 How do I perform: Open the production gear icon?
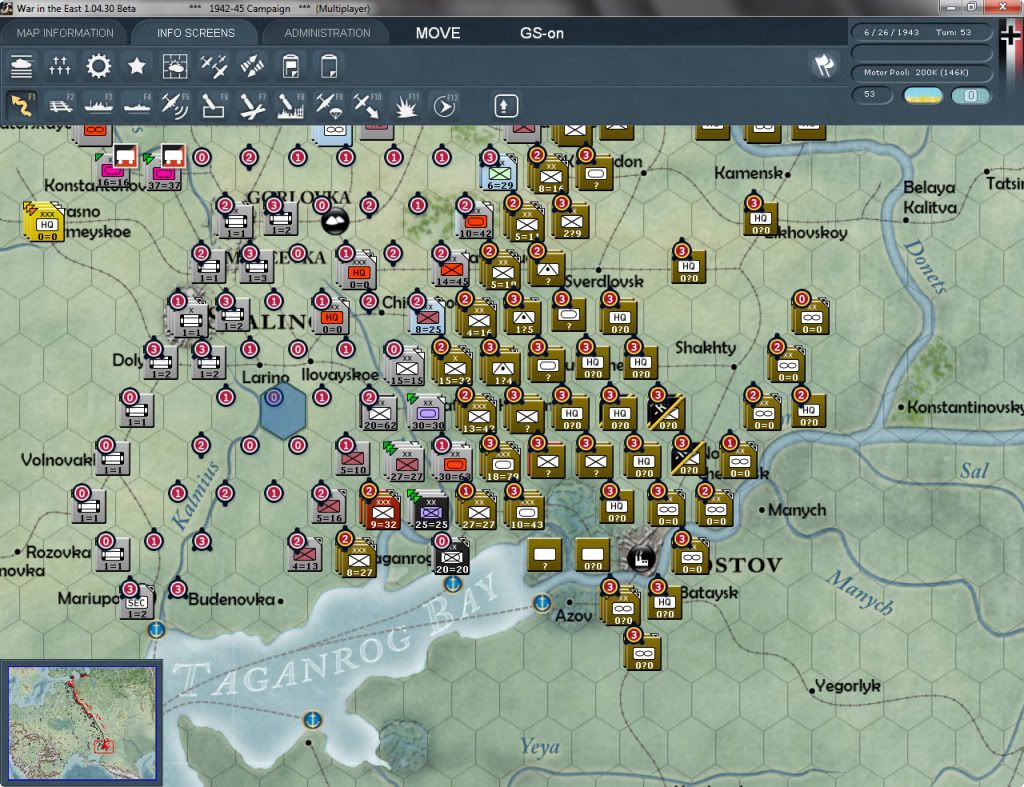[x=99, y=66]
